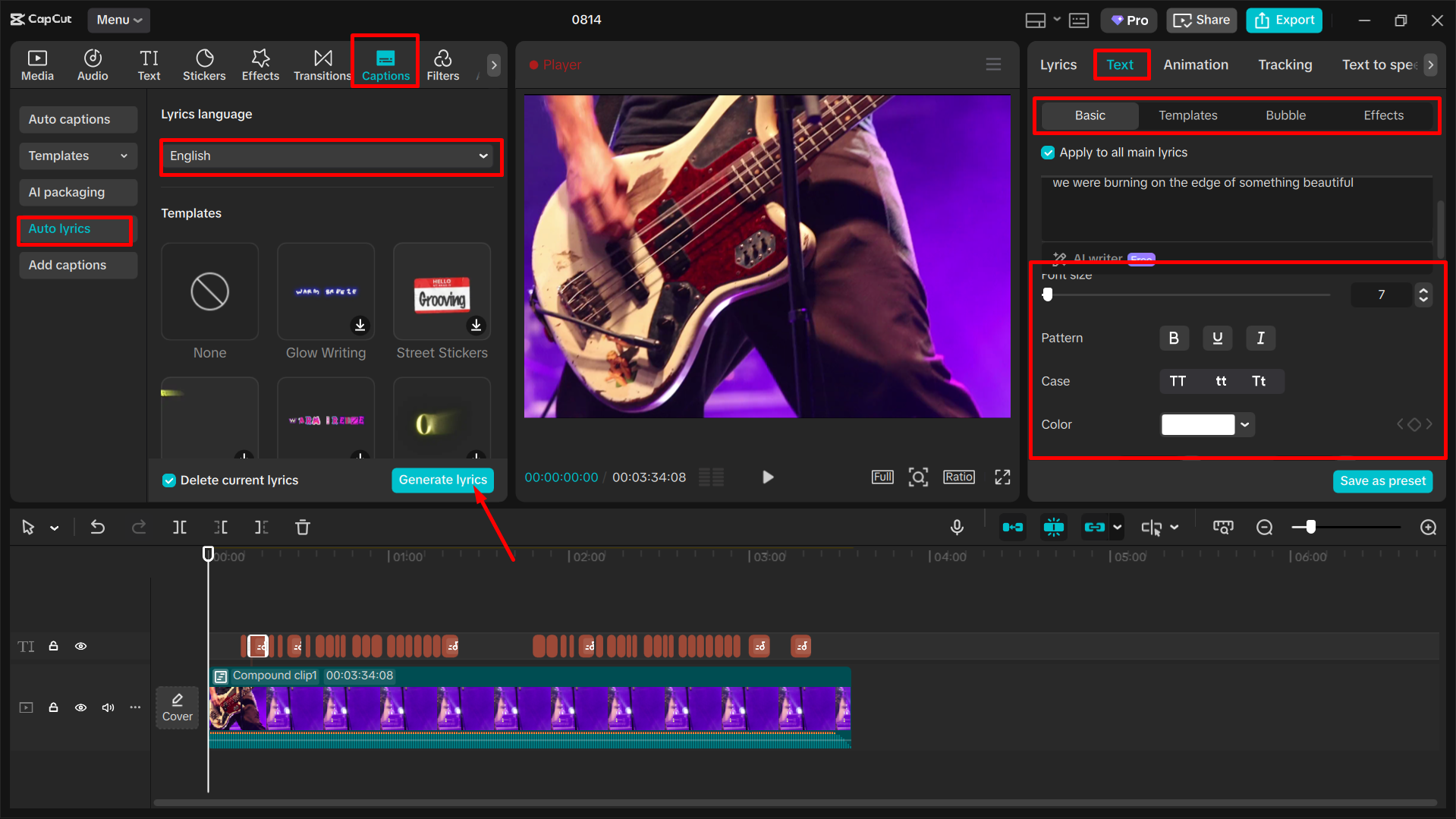Image resolution: width=1456 pixels, height=819 pixels.
Task: Select the Filters panel icon
Action: point(442,64)
